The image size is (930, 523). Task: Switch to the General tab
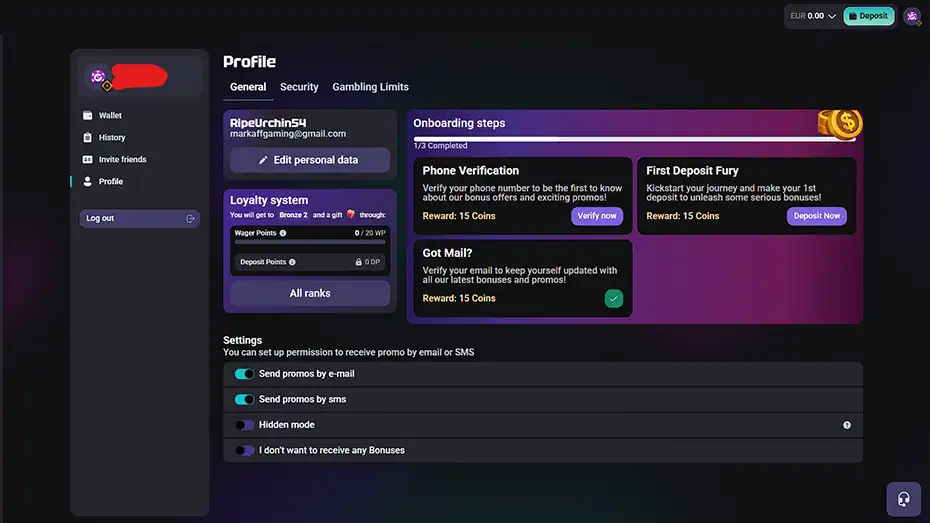pyautogui.click(x=248, y=87)
